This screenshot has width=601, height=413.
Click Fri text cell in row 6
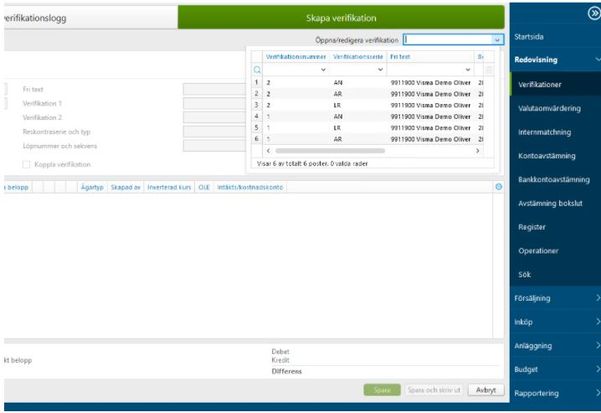tap(430, 139)
